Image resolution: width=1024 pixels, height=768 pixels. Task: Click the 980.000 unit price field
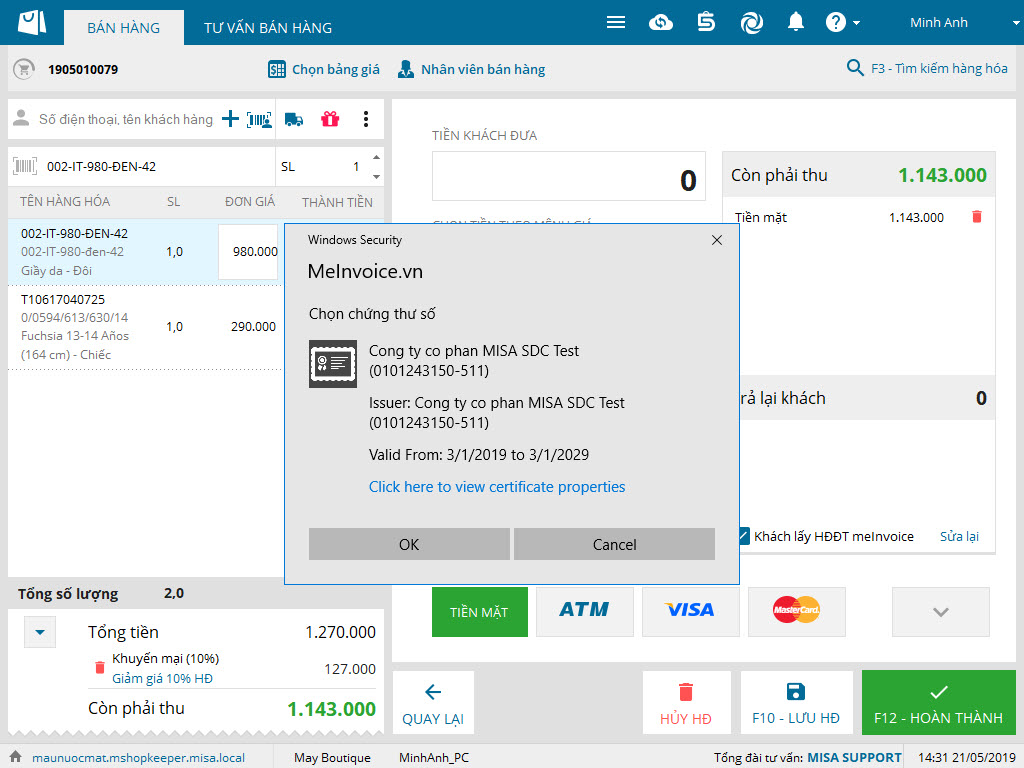249,251
